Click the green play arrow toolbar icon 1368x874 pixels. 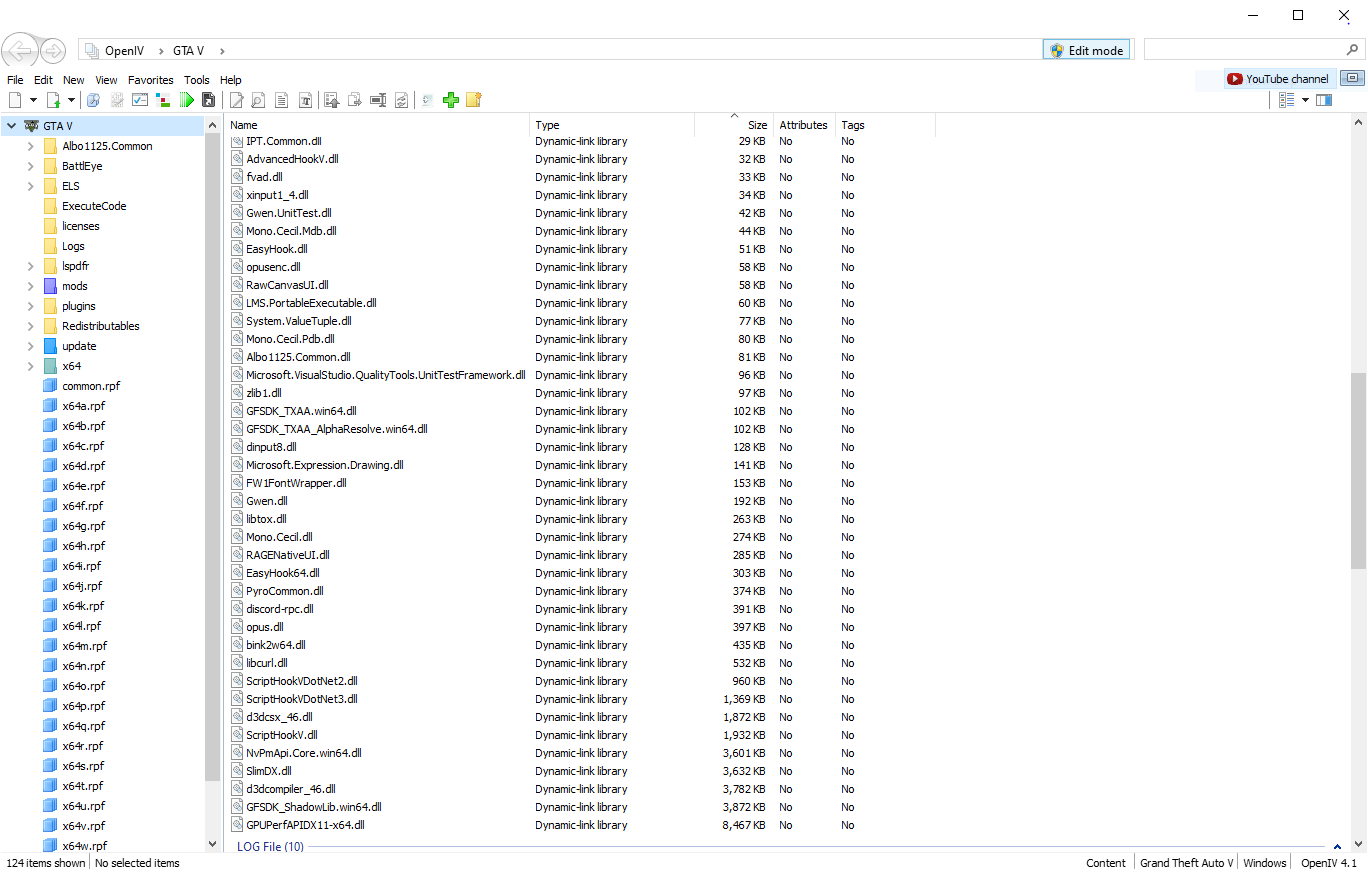pyautogui.click(x=186, y=100)
